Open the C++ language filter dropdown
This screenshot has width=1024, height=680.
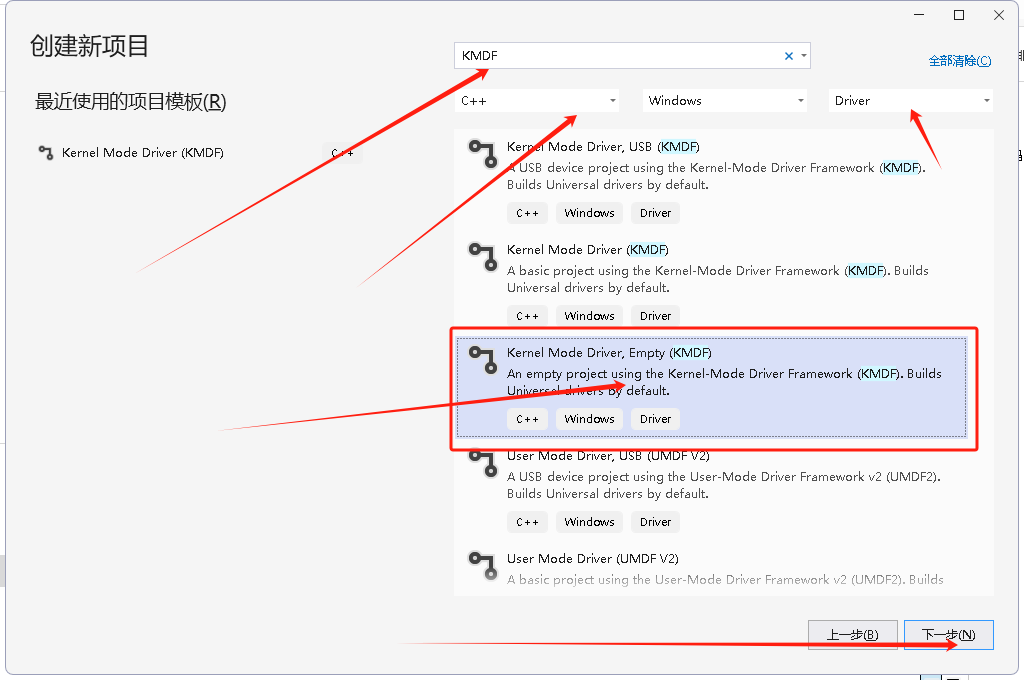point(537,101)
